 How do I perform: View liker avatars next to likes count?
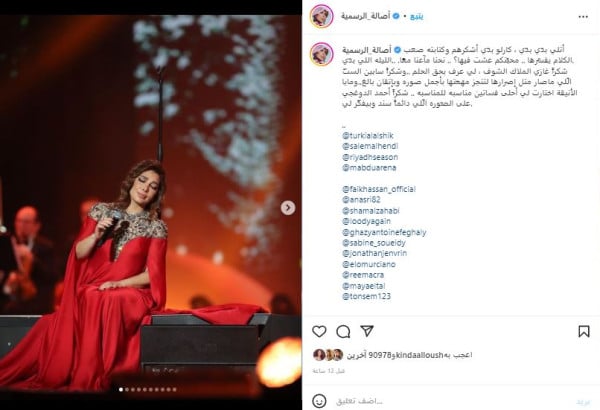(328, 355)
